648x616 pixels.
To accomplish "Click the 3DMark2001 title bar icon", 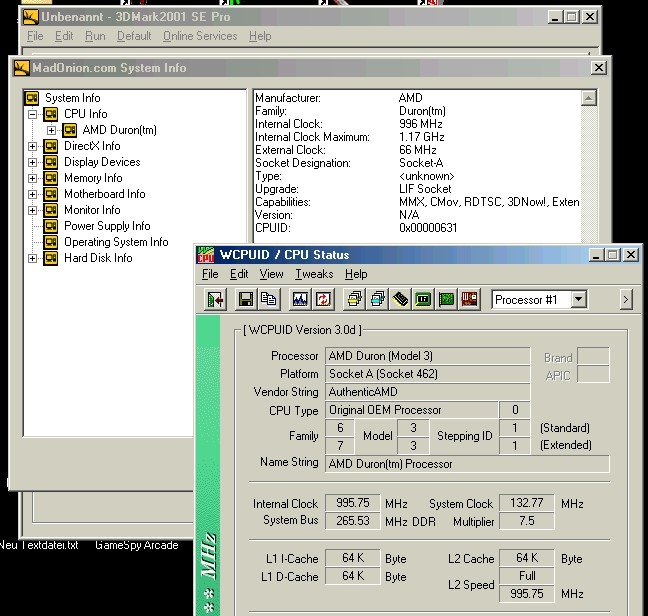I will pos(31,17).
